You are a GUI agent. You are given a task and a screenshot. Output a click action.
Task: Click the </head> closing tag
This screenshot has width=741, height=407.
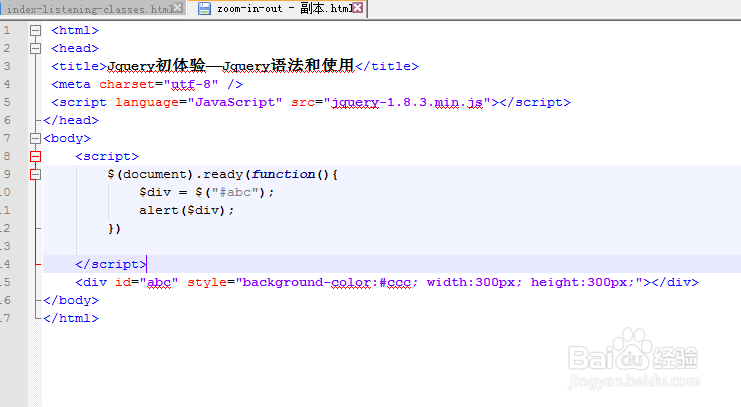click(71, 120)
